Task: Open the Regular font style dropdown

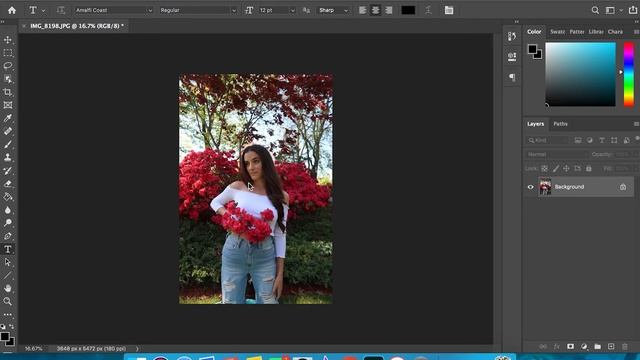Action: point(198,10)
